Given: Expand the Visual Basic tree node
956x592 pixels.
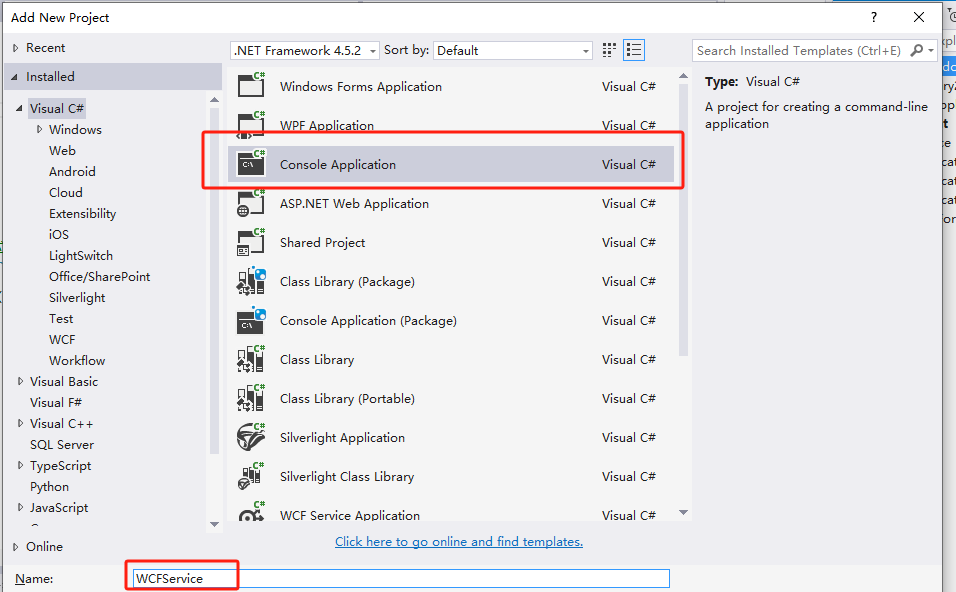Looking at the screenshot, I should coord(20,381).
